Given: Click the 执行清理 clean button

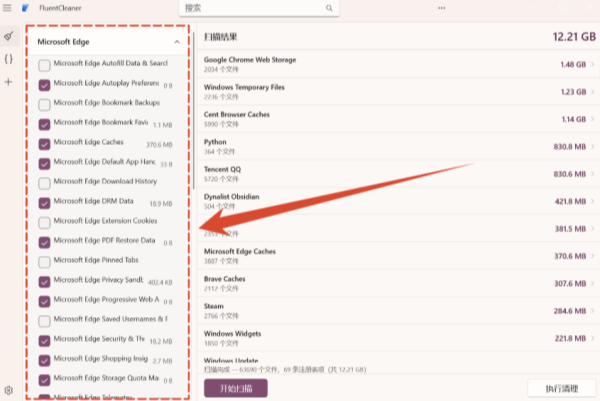Looking at the screenshot, I should [x=562, y=389].
